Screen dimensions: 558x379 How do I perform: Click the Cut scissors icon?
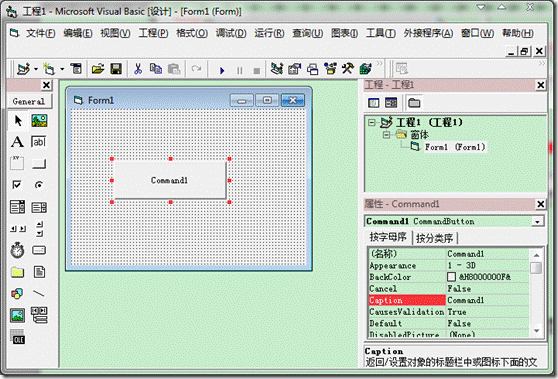point(138,69)
